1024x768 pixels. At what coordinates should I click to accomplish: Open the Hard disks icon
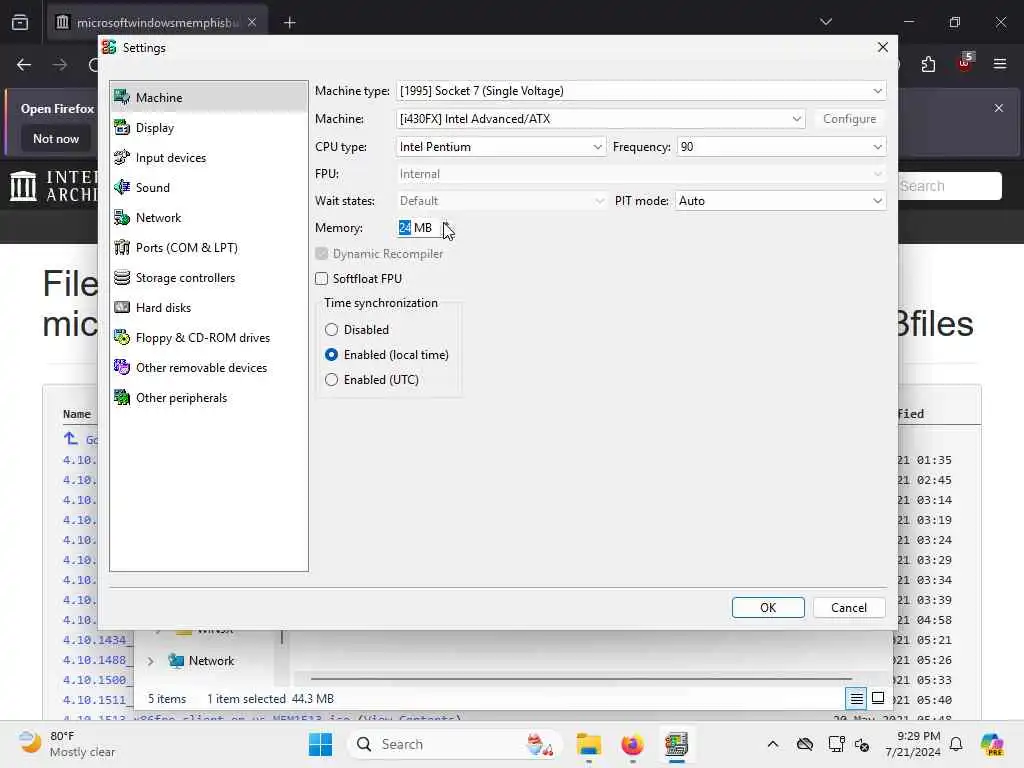click(121, 308)
